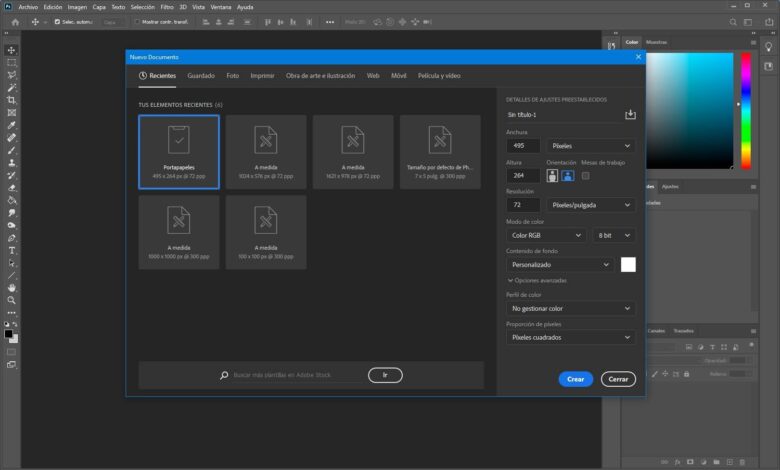Select the Horizontal Type tool
This screenshot has height=470, width=780.
(x=12, y=250)
